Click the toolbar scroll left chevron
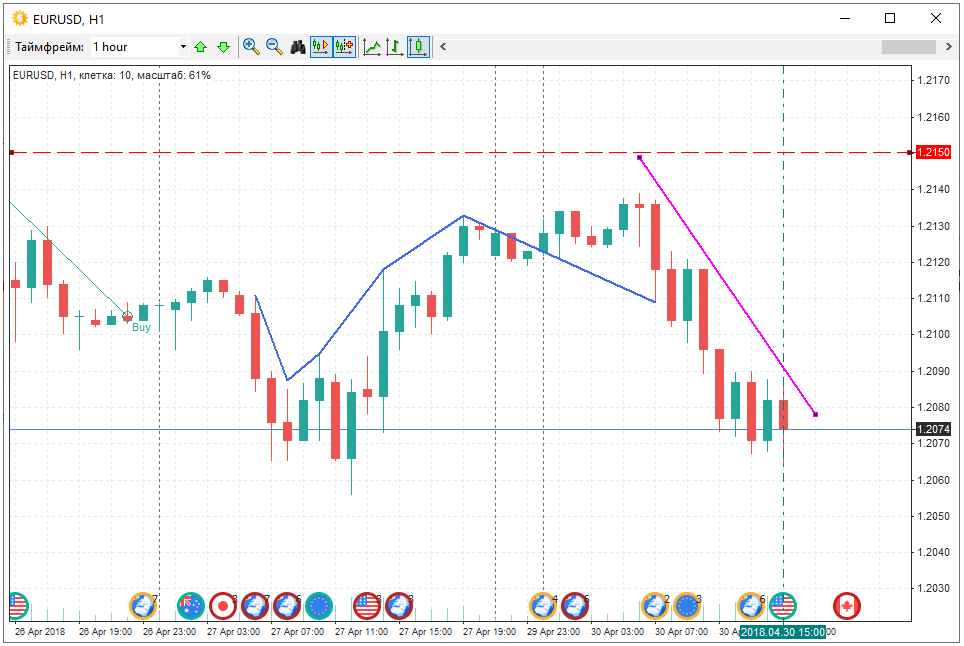 coord(443,47)
